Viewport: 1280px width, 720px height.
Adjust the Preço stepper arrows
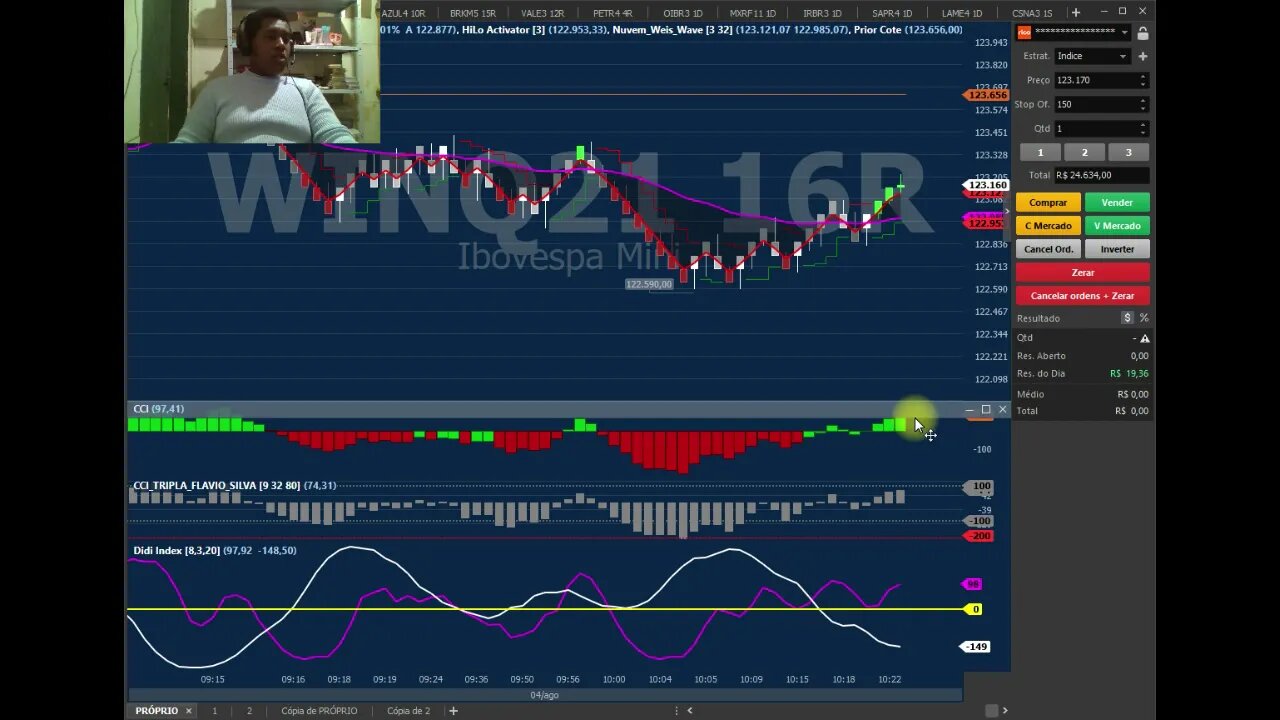[1143, 80]
